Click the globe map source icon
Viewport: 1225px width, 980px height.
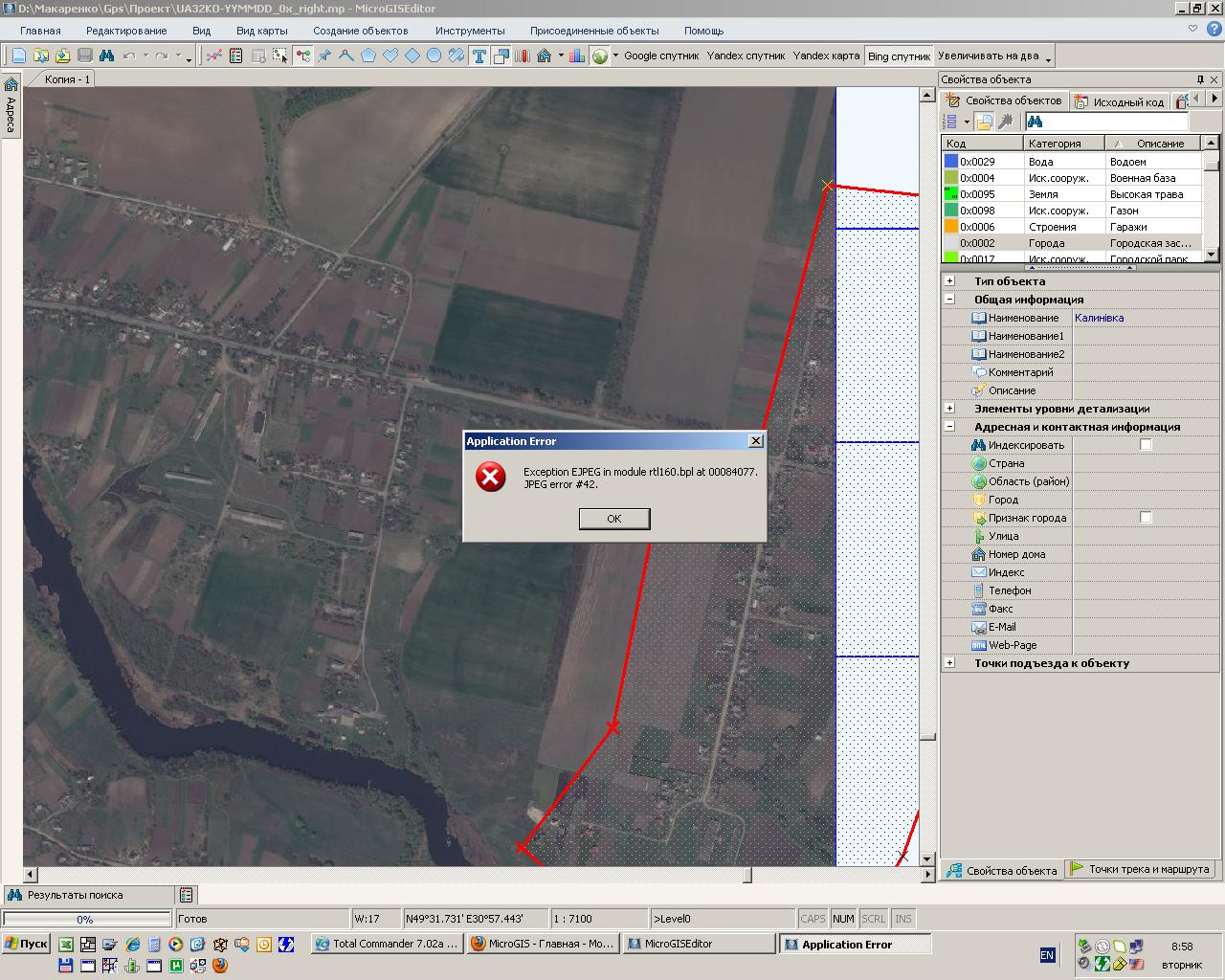tap(599, 56)
